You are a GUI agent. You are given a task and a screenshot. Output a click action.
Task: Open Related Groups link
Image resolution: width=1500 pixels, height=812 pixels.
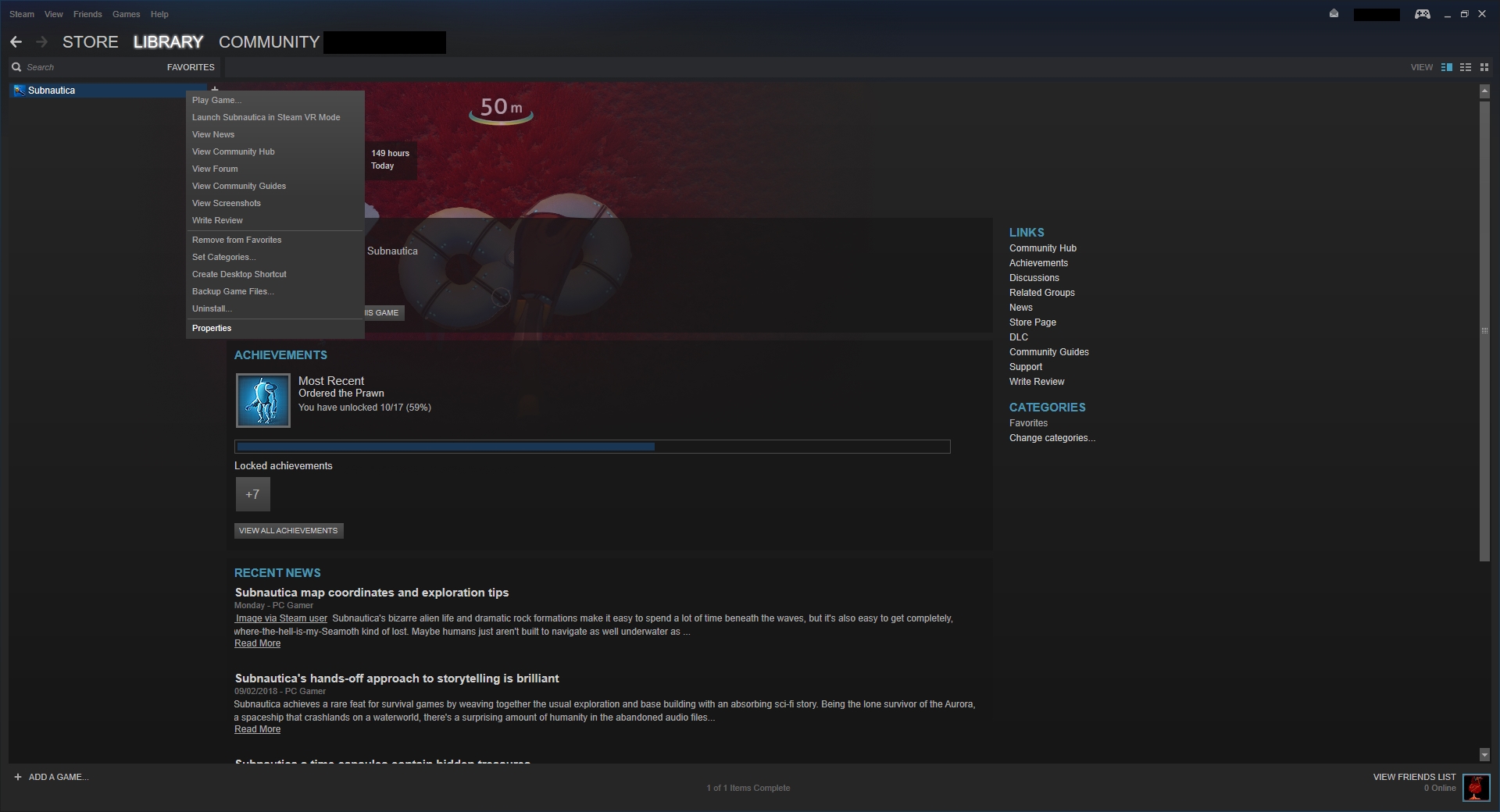(1041, 293)
